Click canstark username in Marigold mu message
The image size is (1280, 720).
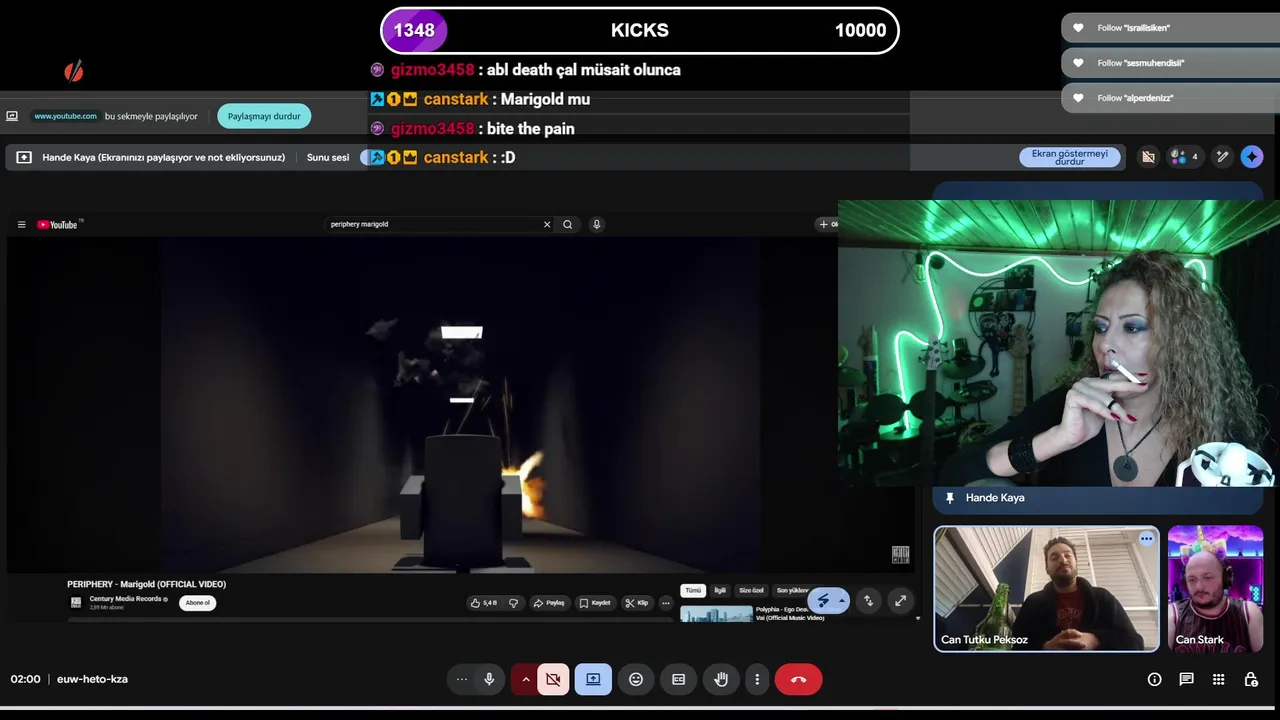pyautogui.click(x=456, y=99)
